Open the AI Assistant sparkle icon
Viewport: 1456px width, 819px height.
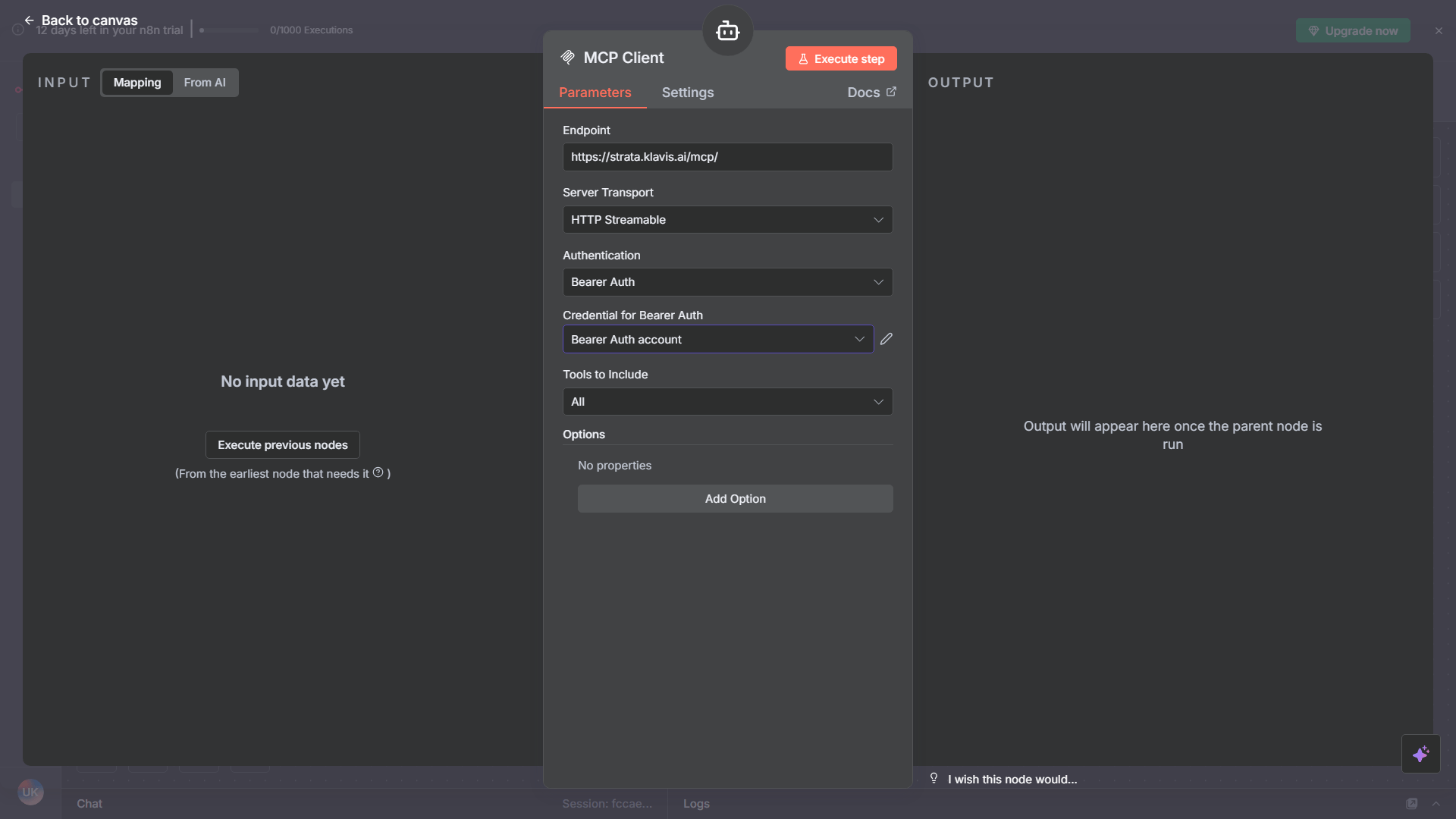point(1422,753)
